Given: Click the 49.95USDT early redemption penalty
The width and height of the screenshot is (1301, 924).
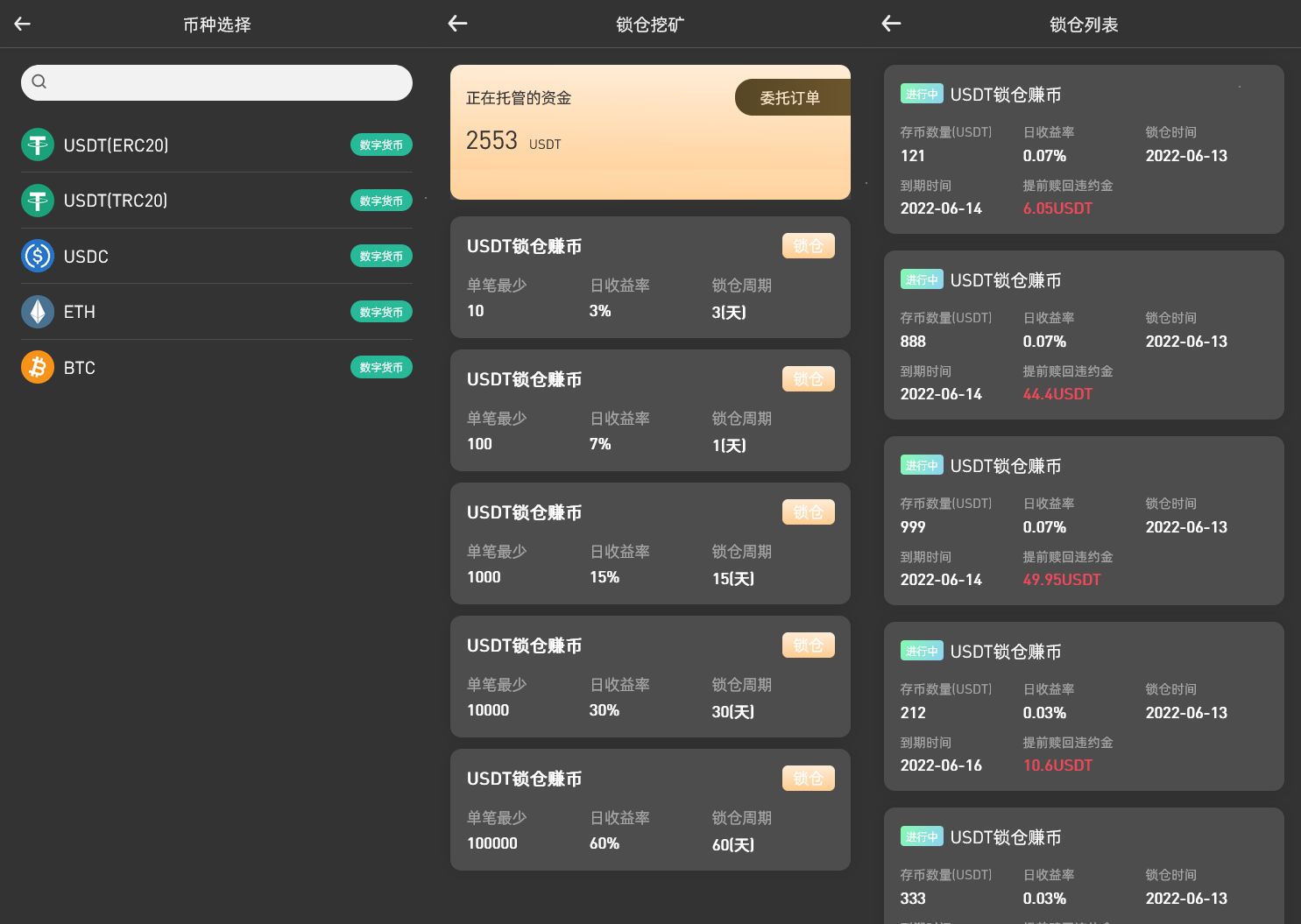Looking at the screenshot, I should (x=1062, y=580).
